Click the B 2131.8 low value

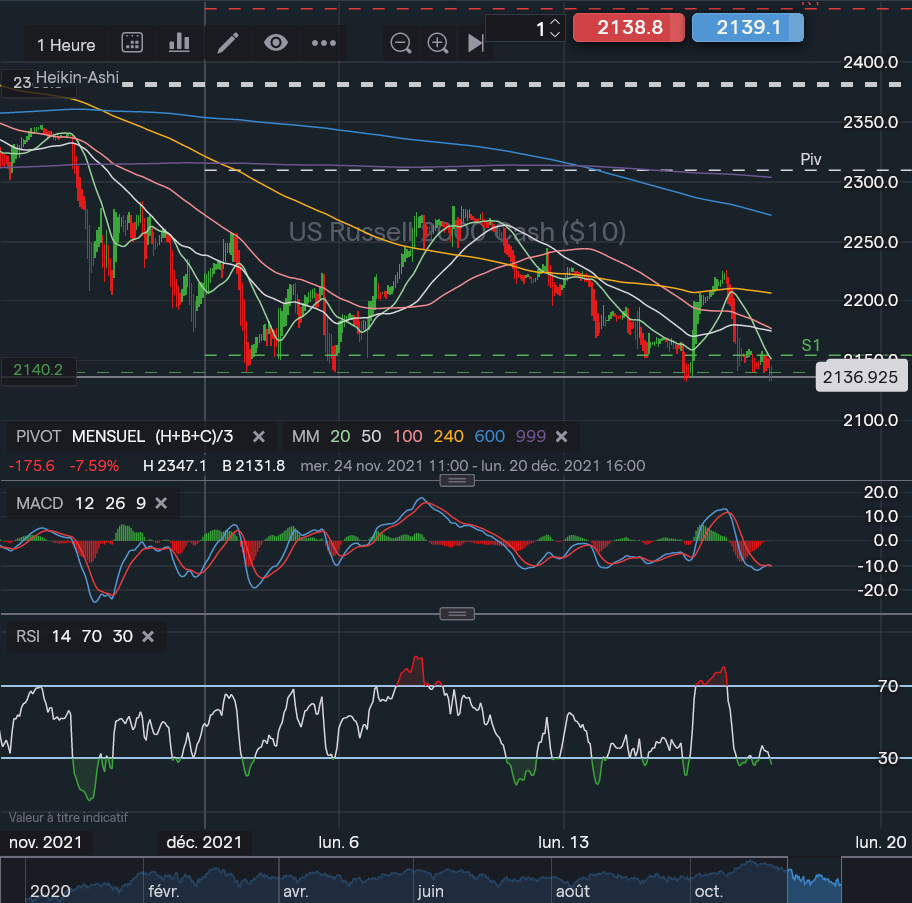coord(254,466)
